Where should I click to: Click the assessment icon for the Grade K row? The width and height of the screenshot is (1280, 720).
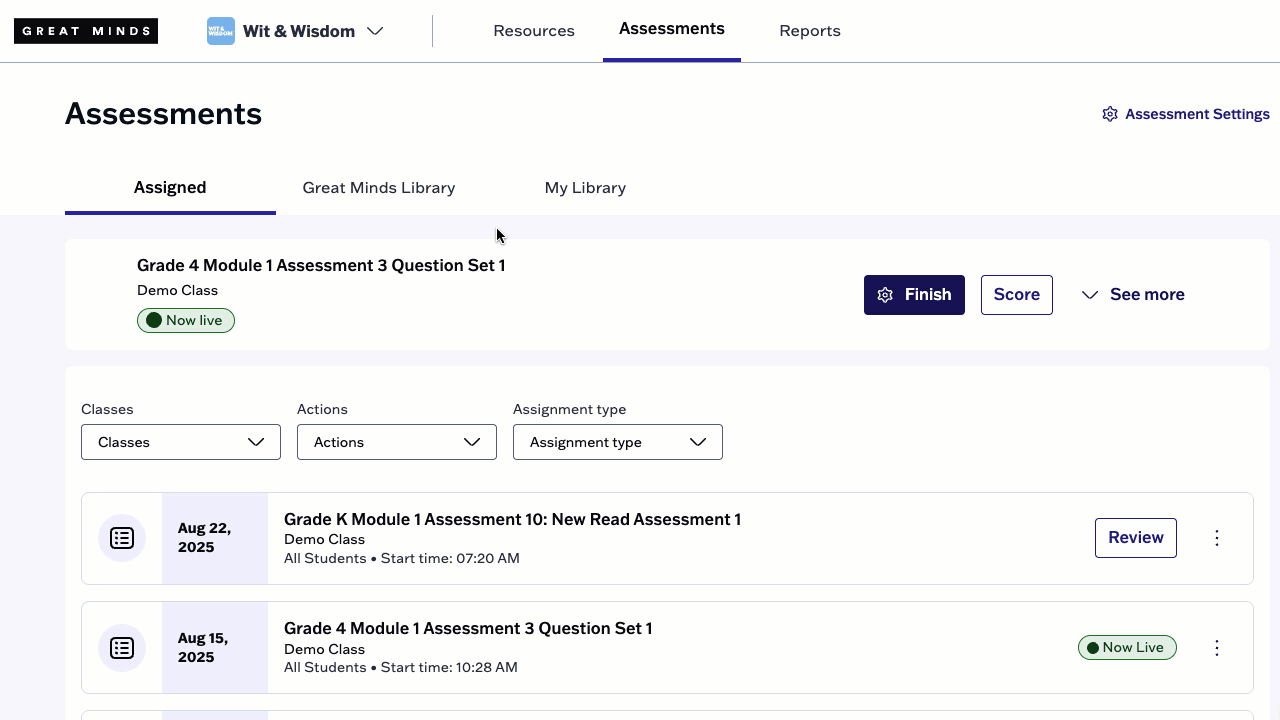pyautogui.click(x=121, y=538)
